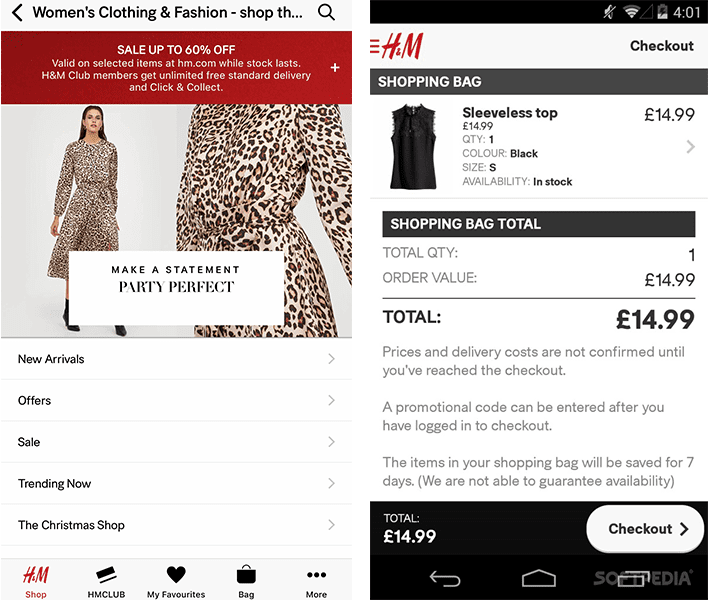Open Sleeveless top item details chevron

click(x=690, y=147)
